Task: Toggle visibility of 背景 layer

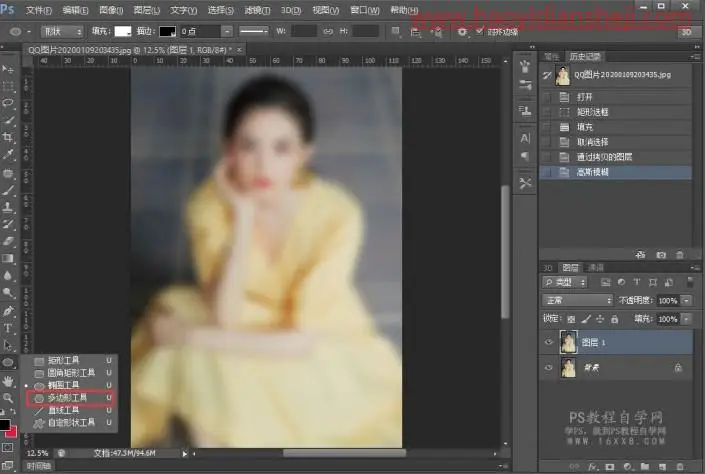Action: [x=548, y=367]
